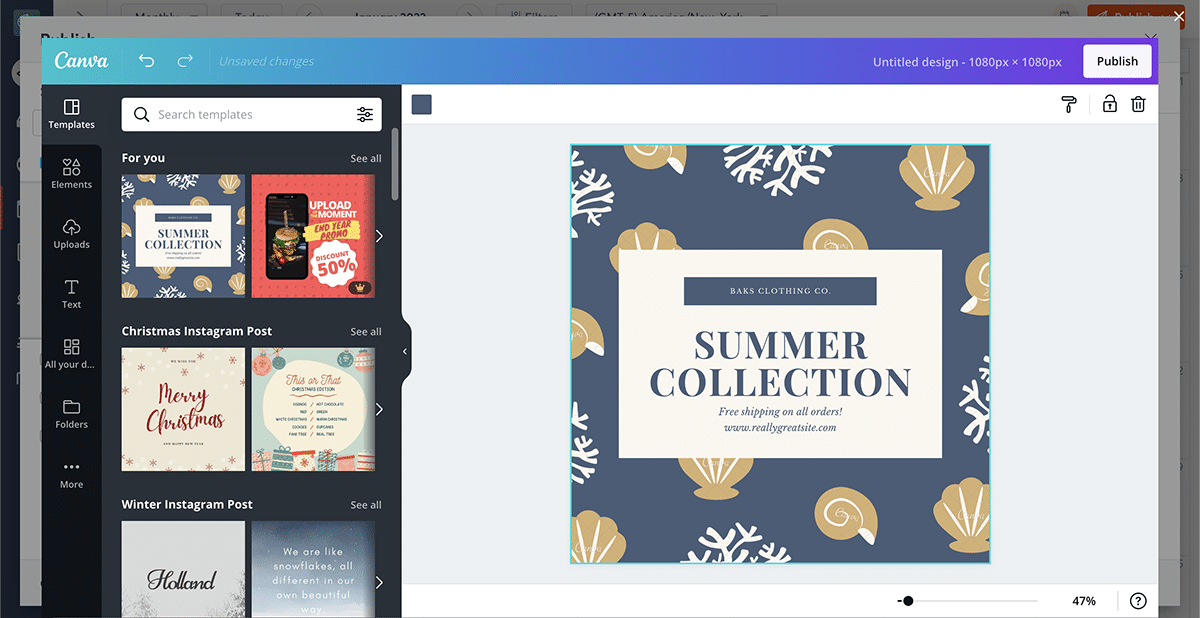Open the dark blue color swatch
Image resolution: width=1200 pixels, height=618 pixels.
422,104
